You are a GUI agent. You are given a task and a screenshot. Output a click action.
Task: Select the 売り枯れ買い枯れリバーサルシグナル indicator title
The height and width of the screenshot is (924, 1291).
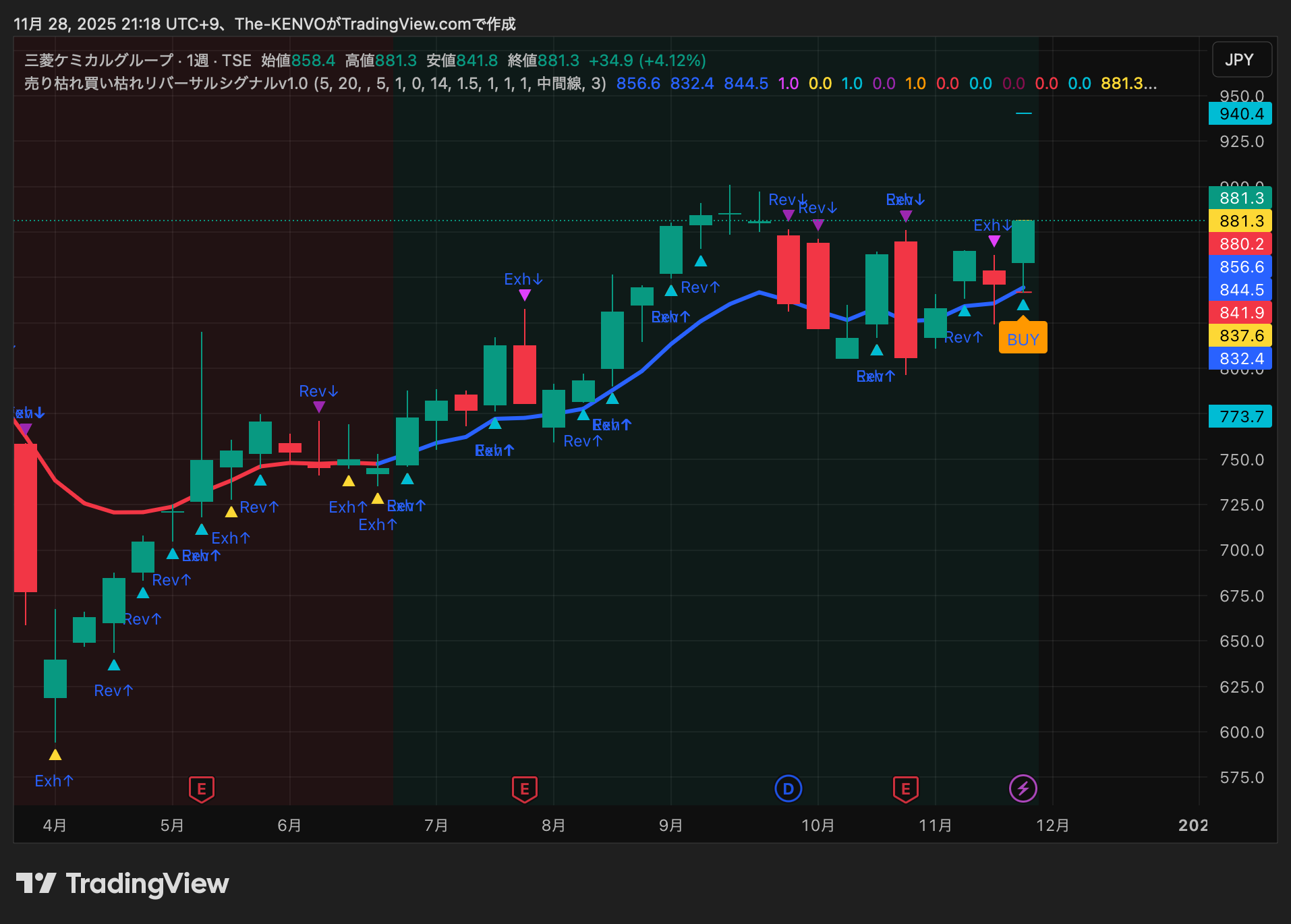166,84
